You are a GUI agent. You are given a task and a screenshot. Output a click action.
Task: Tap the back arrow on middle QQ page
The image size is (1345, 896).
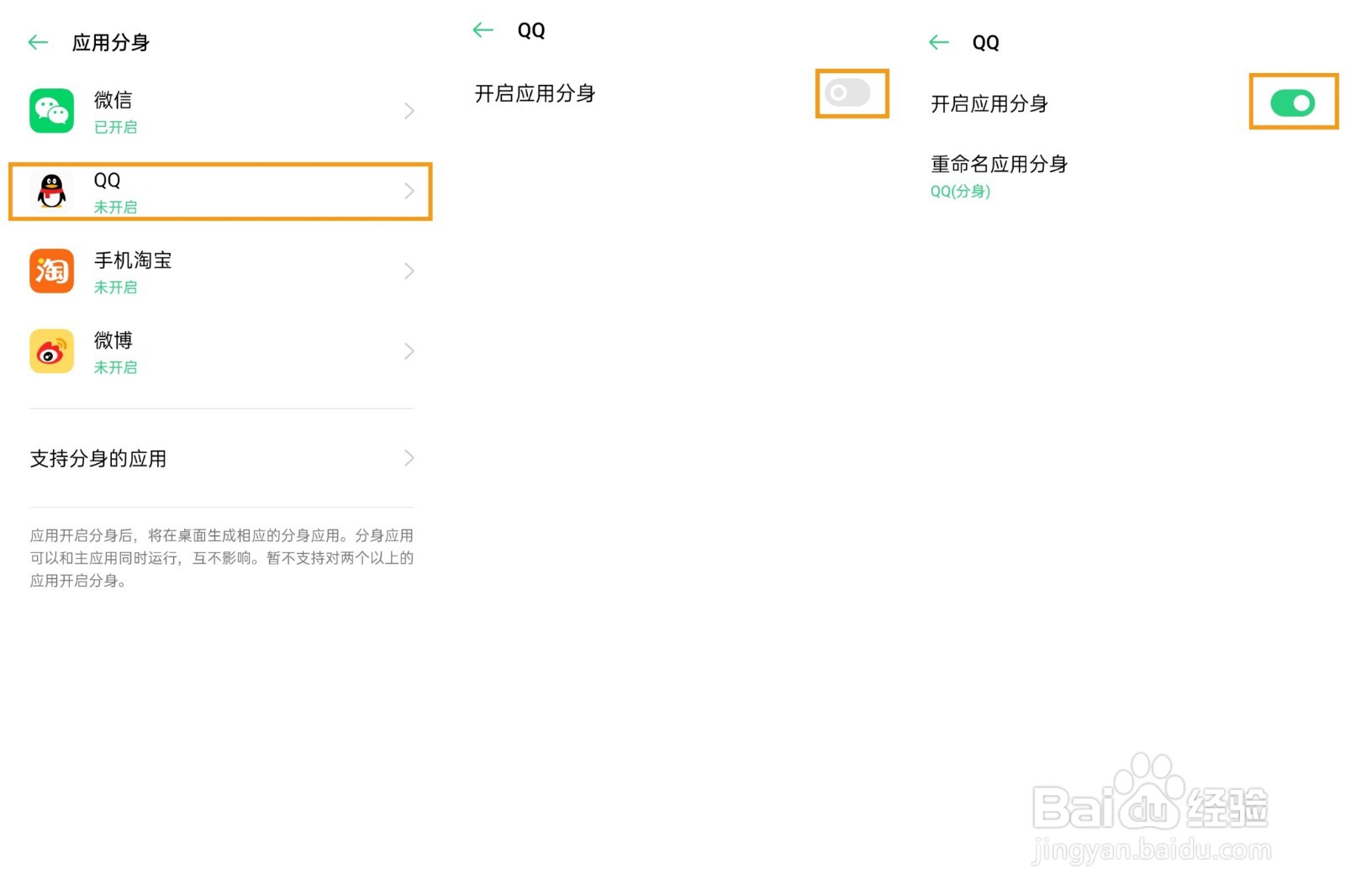coord(483,29)
